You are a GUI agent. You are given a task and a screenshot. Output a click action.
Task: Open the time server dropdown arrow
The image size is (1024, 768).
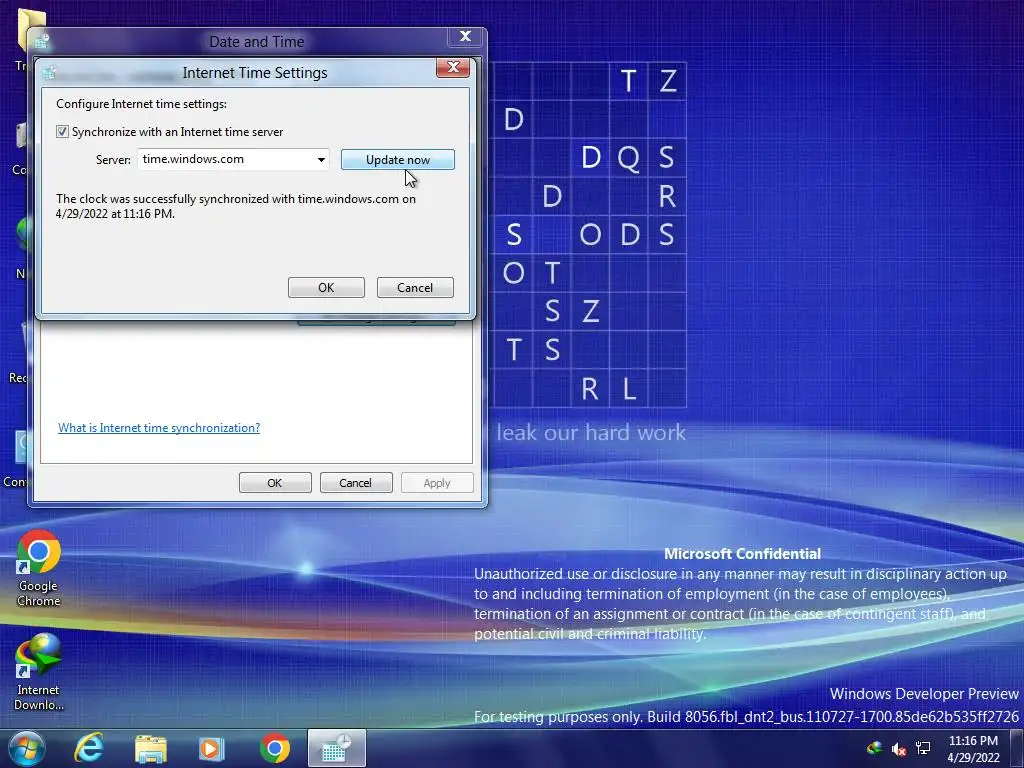321,160
